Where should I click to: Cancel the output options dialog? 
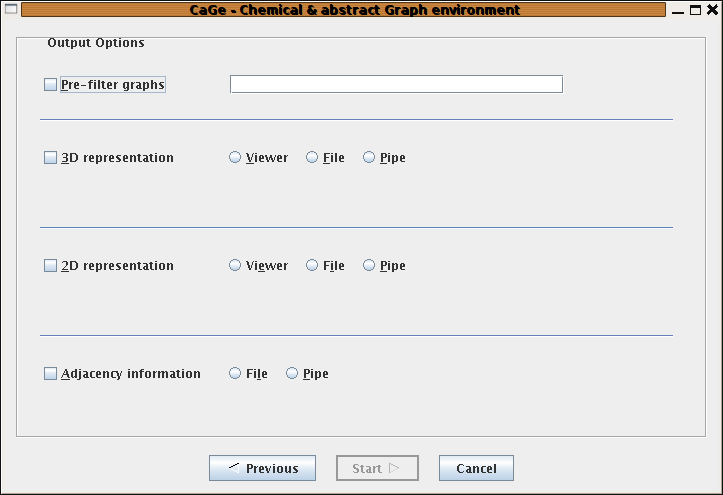476,468
